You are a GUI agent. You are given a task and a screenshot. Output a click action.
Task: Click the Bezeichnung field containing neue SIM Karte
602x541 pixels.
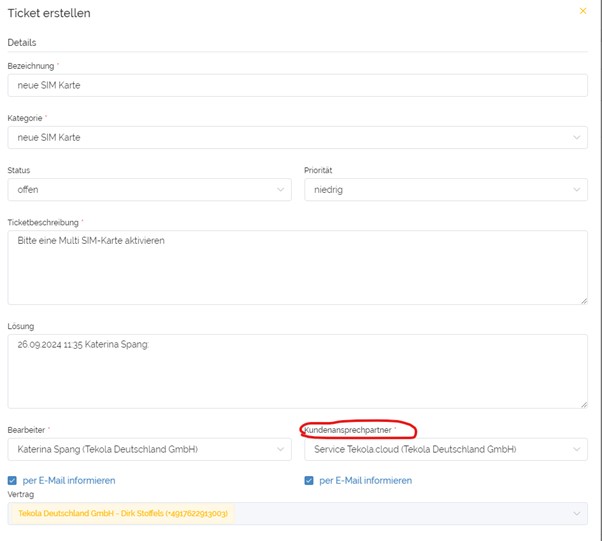coord(297,85)
